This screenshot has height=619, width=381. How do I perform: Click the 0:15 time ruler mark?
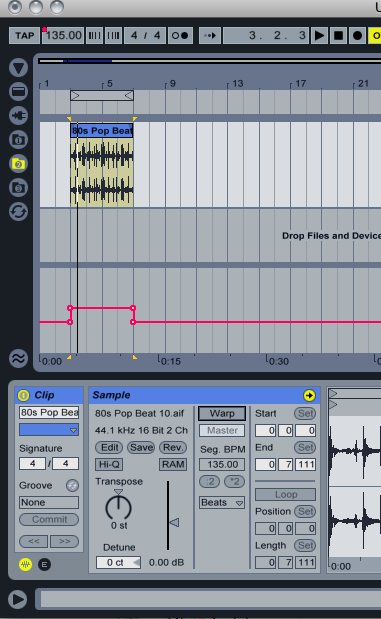coord(170,361)
